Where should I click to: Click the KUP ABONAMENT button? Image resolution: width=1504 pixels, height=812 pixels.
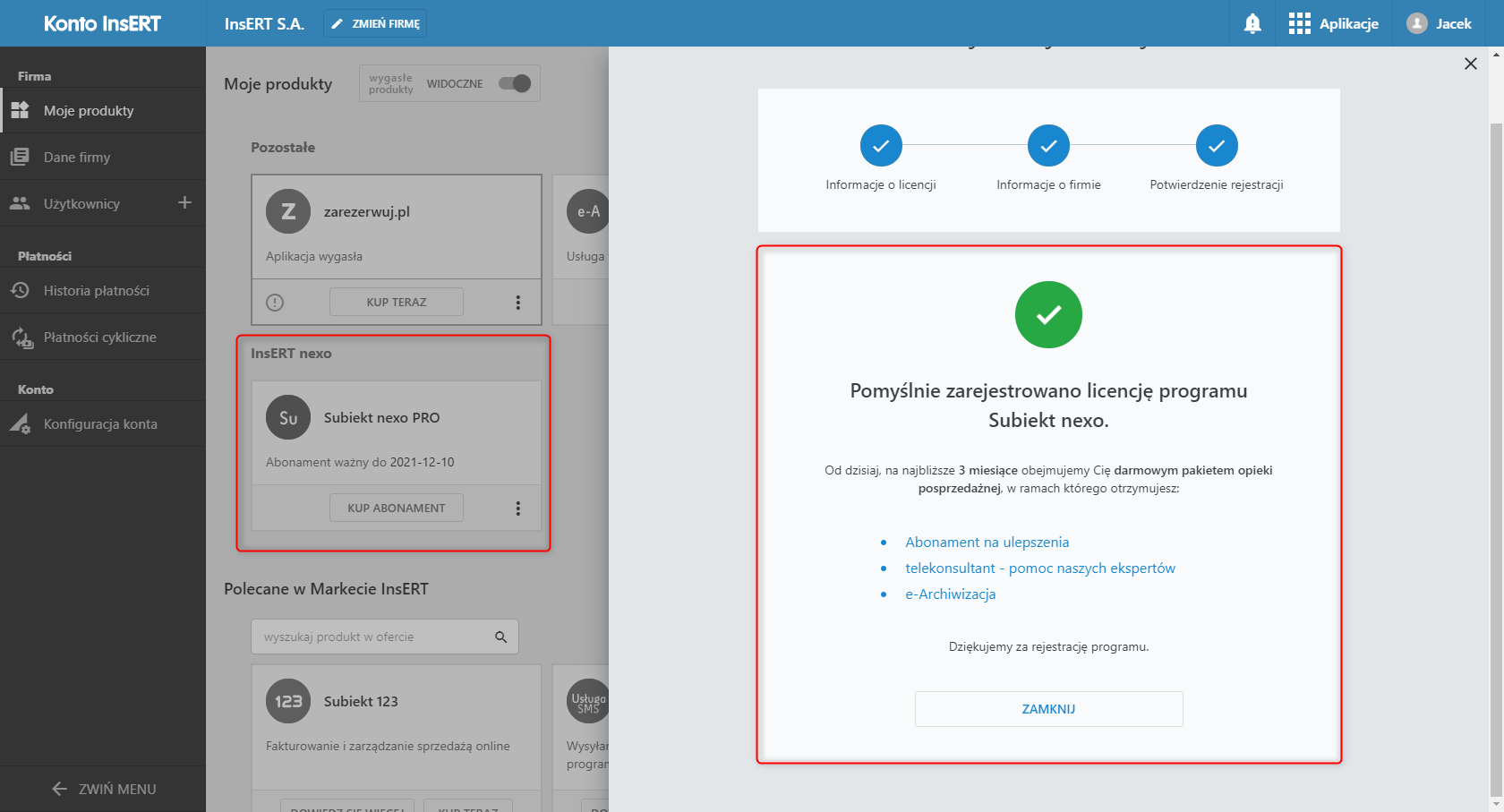[397, 509]
